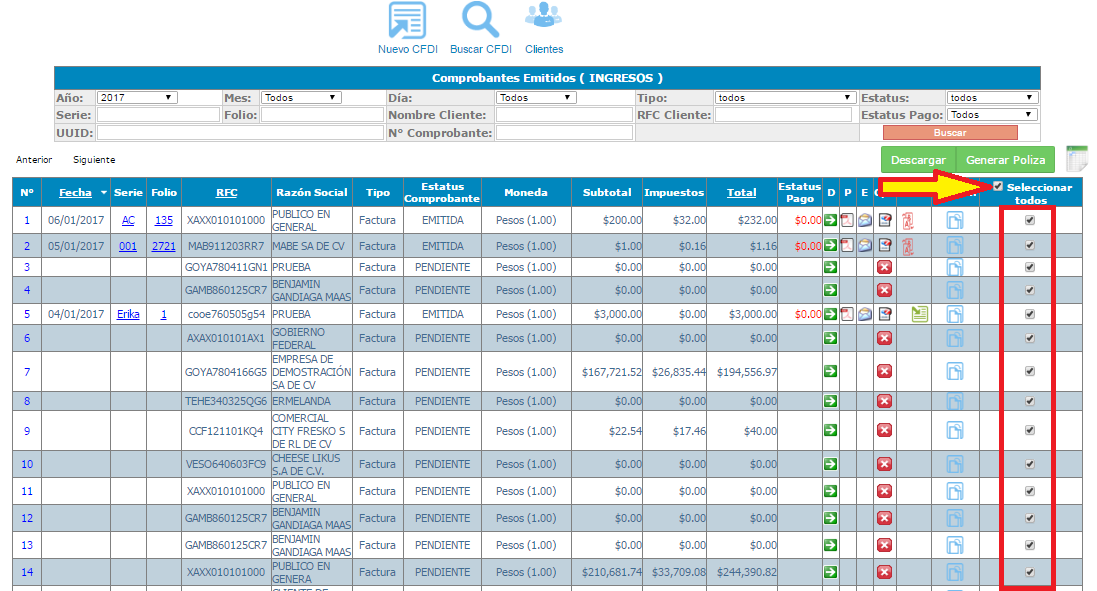Click the red X icon in row 3
Image resolution: width=1097 pixels, height=591 pixels.
(x=884, y=267)
